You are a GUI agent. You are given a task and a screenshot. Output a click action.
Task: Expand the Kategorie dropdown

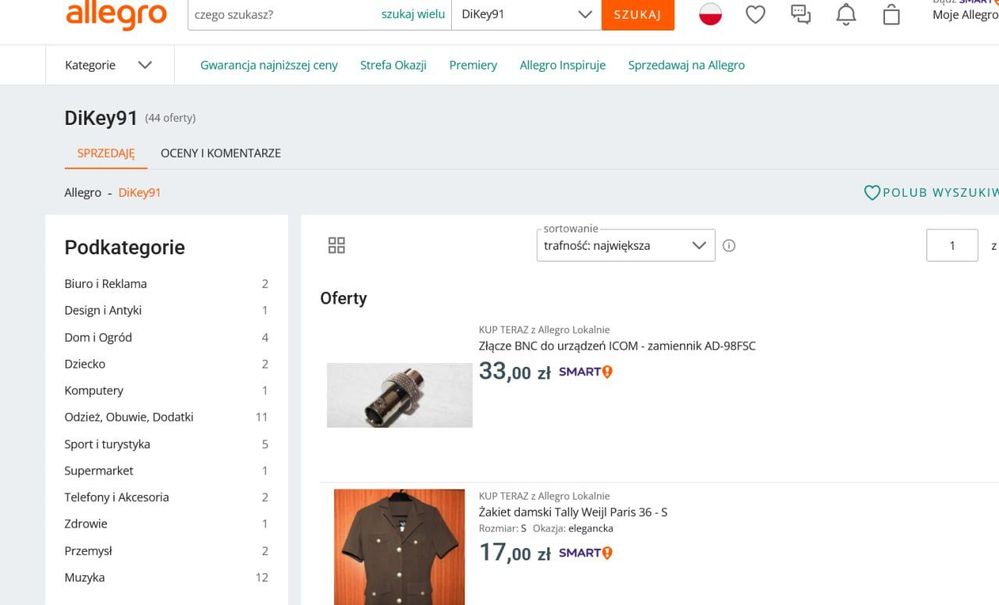[108, 65]
